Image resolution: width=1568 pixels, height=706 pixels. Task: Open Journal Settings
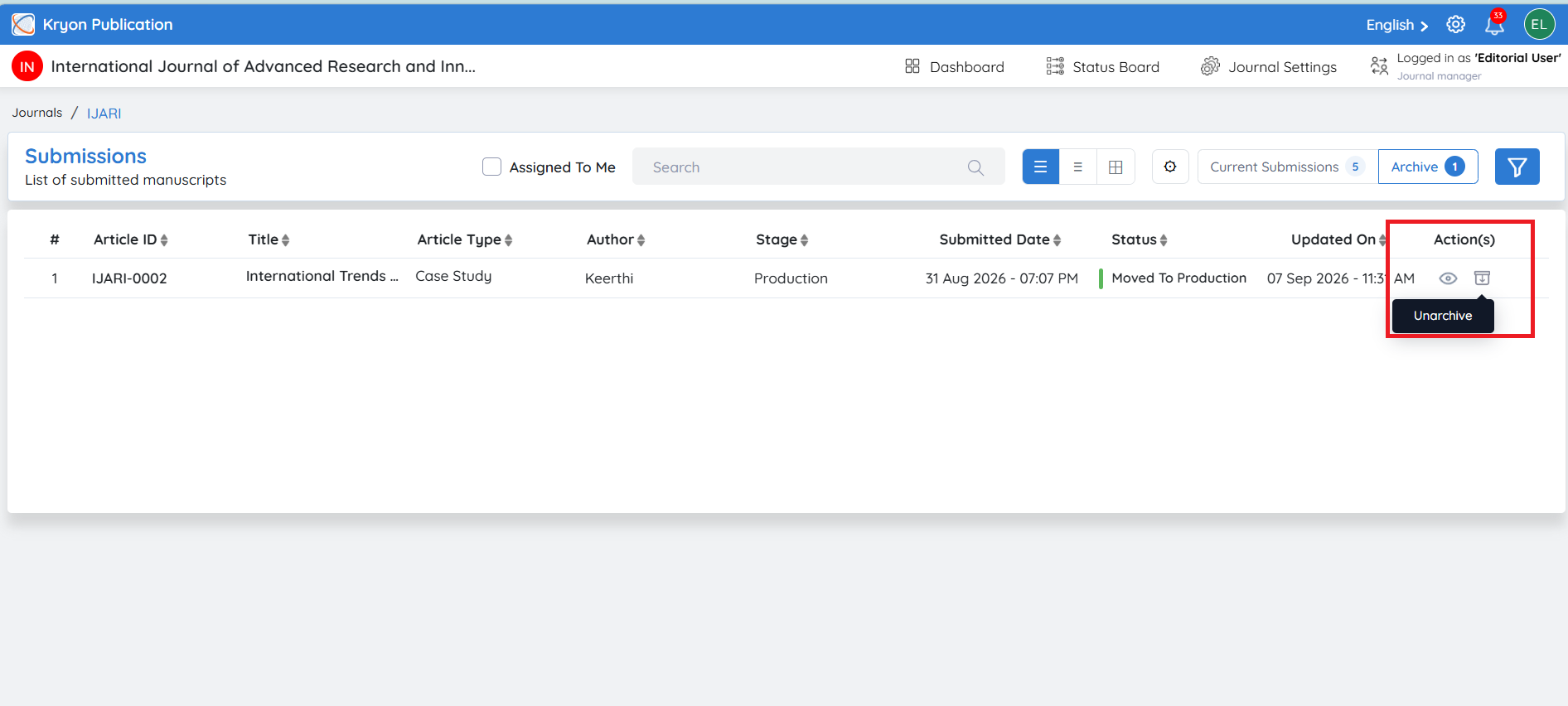pyautogui.click(x=1268, y=67)
